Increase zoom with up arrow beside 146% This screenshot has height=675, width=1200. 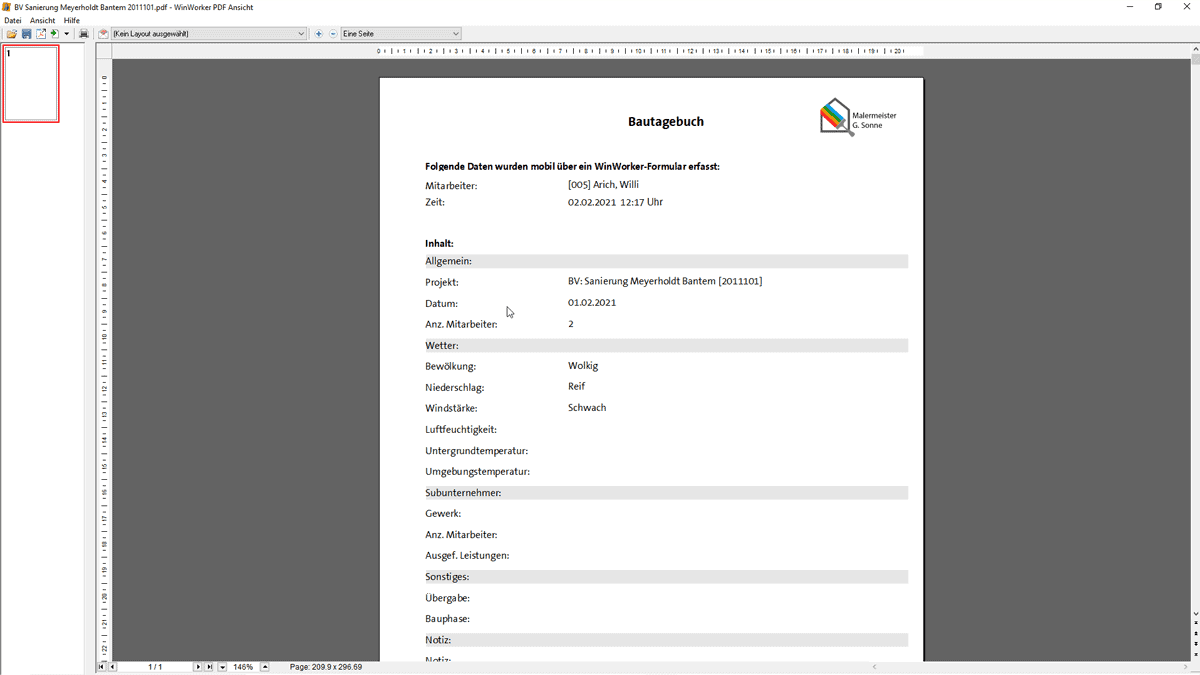pyautogui.click(x=265, y=667)
